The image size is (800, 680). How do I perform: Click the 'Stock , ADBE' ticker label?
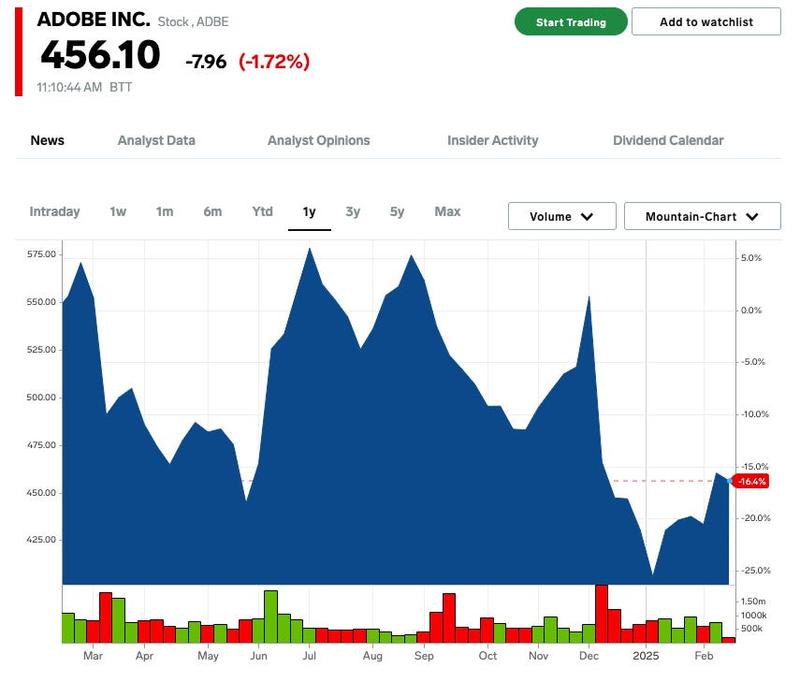193,22
